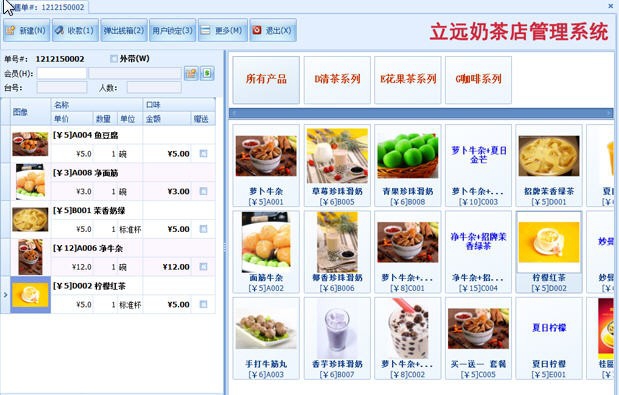619x395 pixels.
Task: Add 手打牛筋丸 A003 to the order
Action: click(x=266, y=338)
